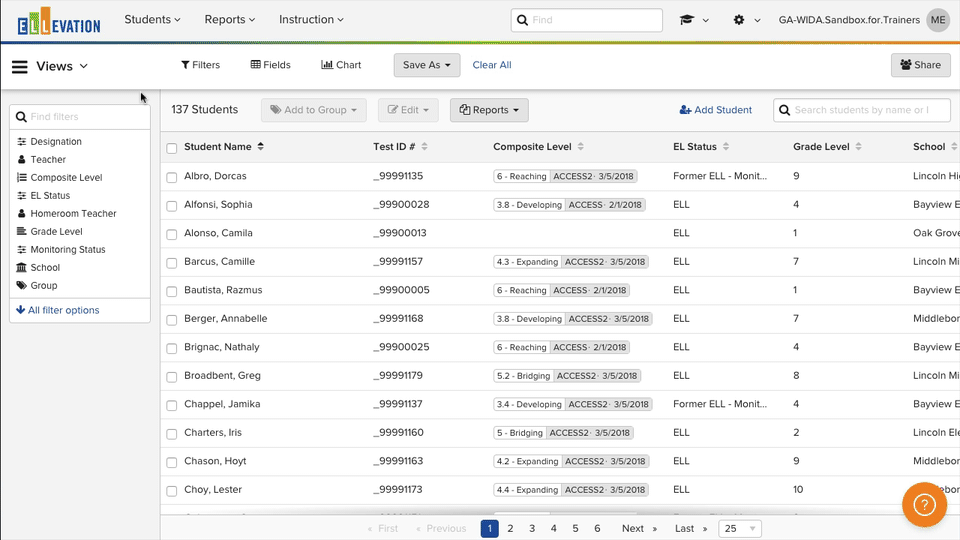Check the box for Alonso, Camila
Screen dimensions: 960x540
pos(171,234)
